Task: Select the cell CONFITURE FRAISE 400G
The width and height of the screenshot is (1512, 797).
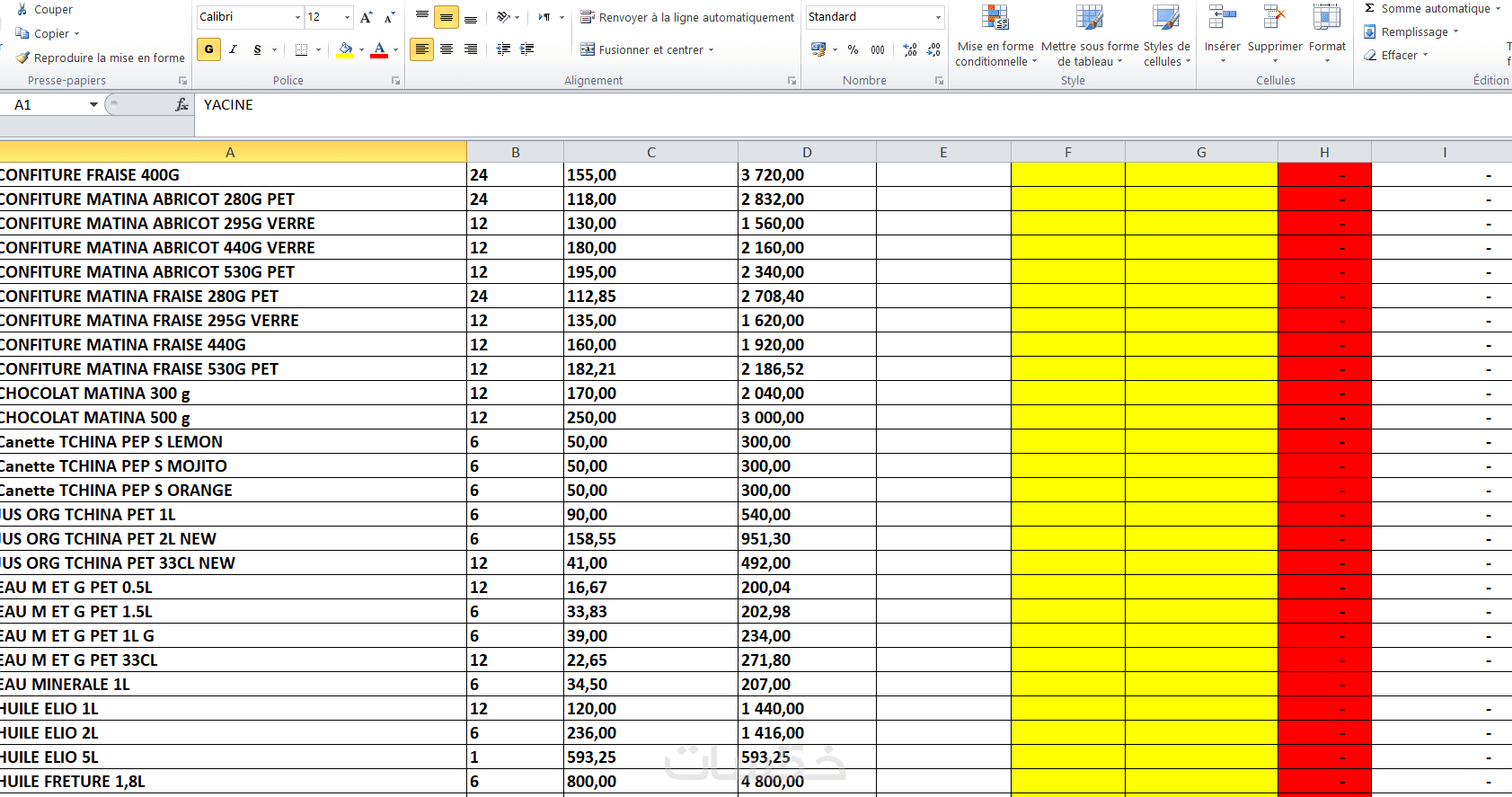Action: tap(233, 175)
